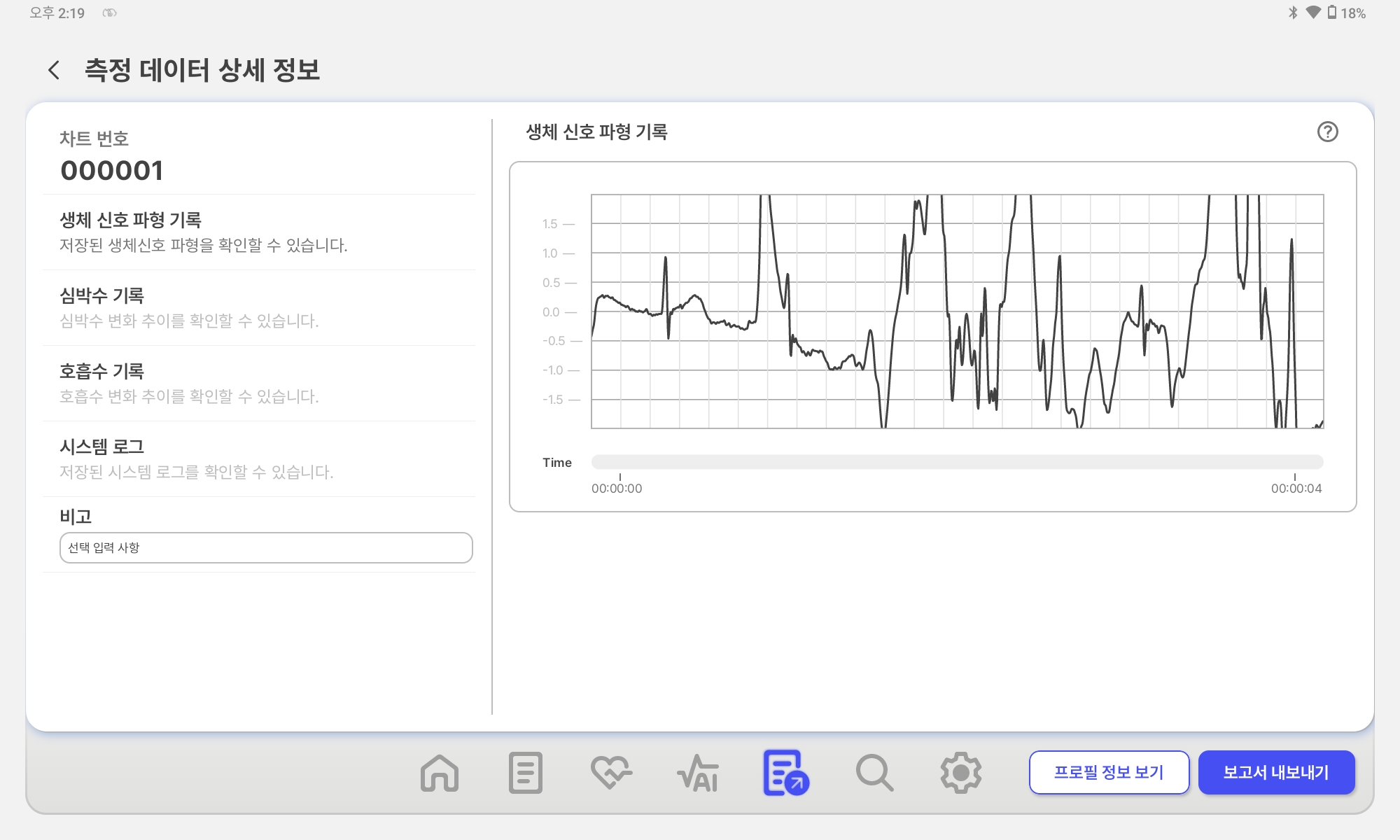Select the highlighted report export icon
This screenshot has width=1400, height=840.
[x=785, y=773]
